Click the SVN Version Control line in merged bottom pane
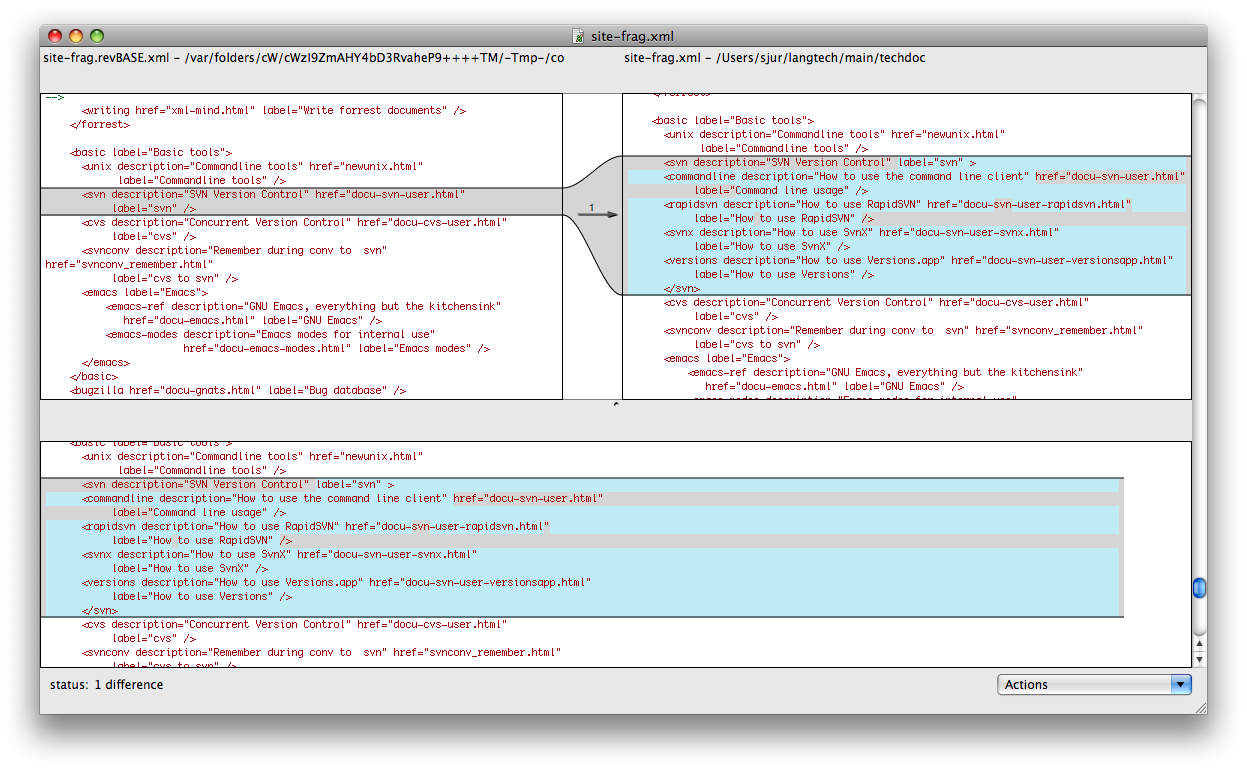Image resolution: width=1247 pixels, height=769 pixels. tap(238, 484)
